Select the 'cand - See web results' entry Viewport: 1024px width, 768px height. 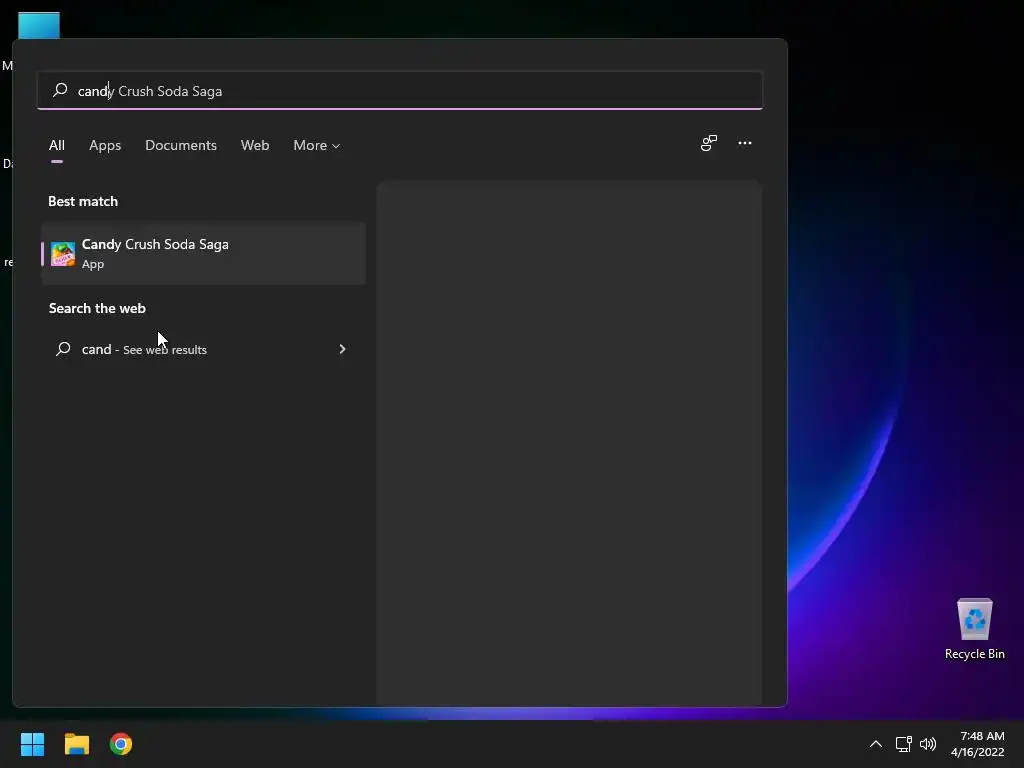coord(203,349)
